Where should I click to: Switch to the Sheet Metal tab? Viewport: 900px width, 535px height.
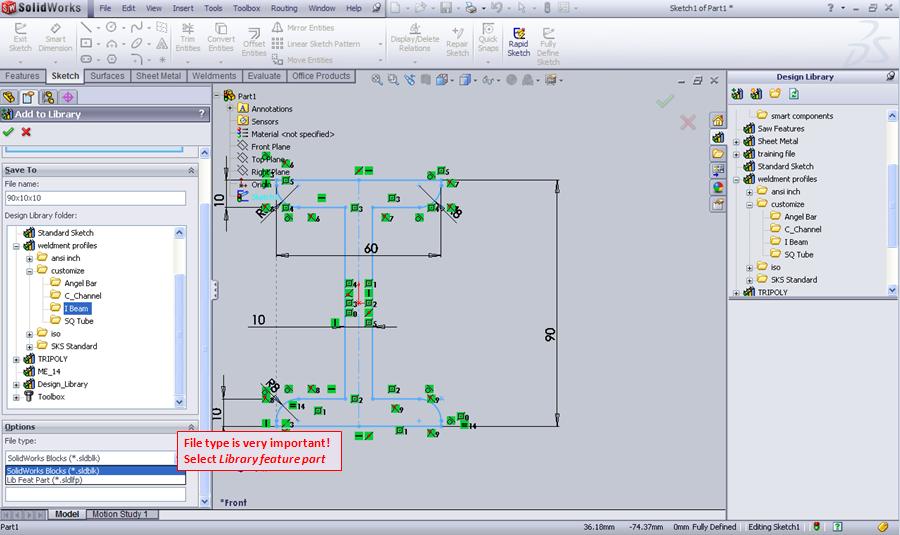click(x=158, y=76)
